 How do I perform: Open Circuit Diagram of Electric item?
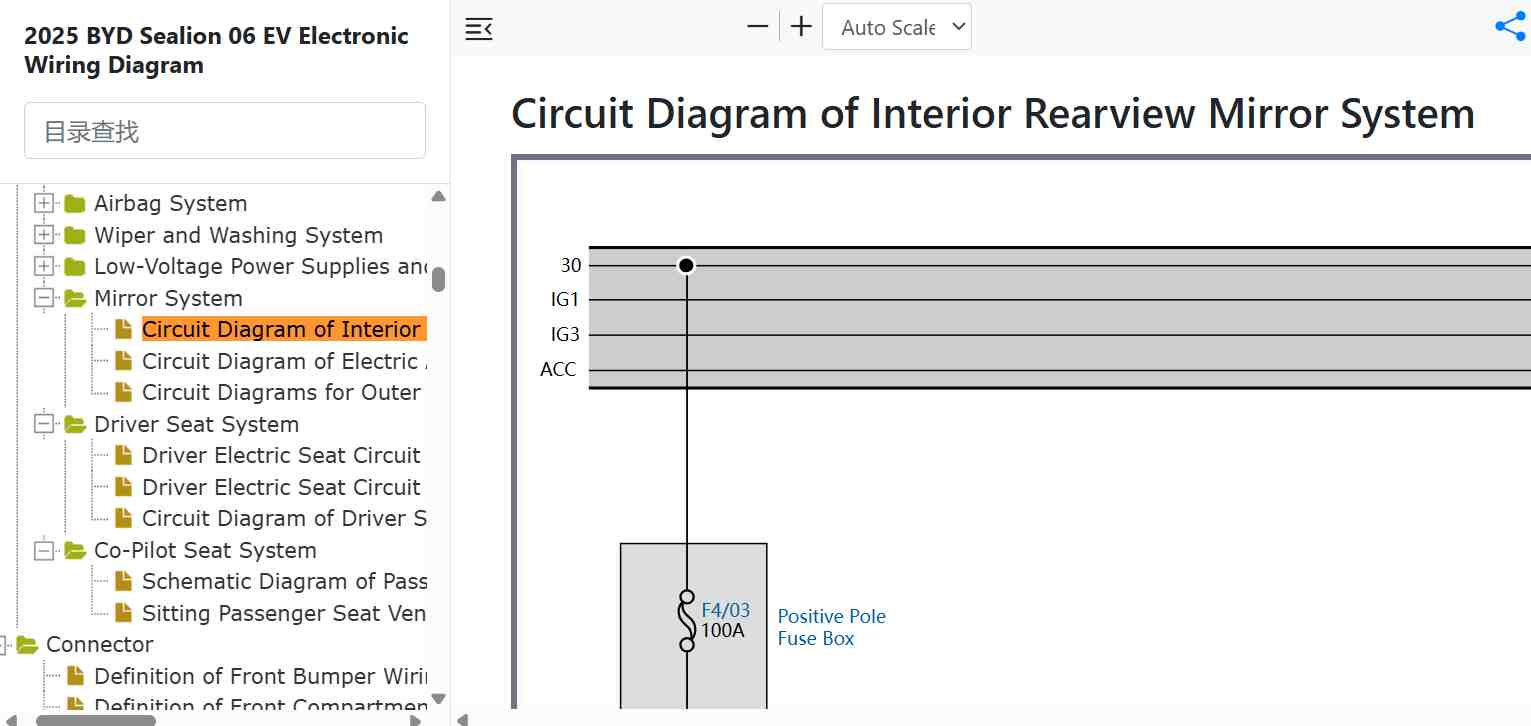pos(283,361)
